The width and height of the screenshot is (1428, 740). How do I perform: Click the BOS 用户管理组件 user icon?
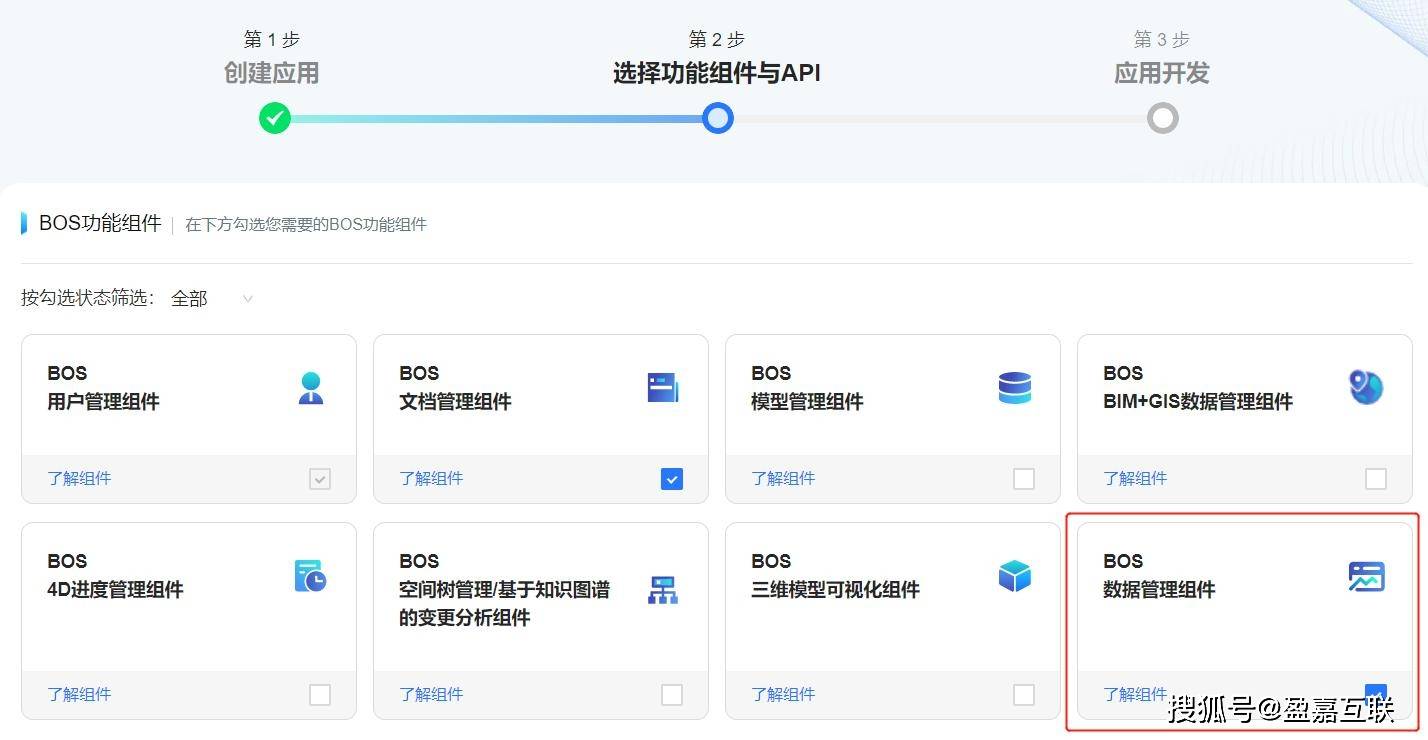[x=310, y=388]
